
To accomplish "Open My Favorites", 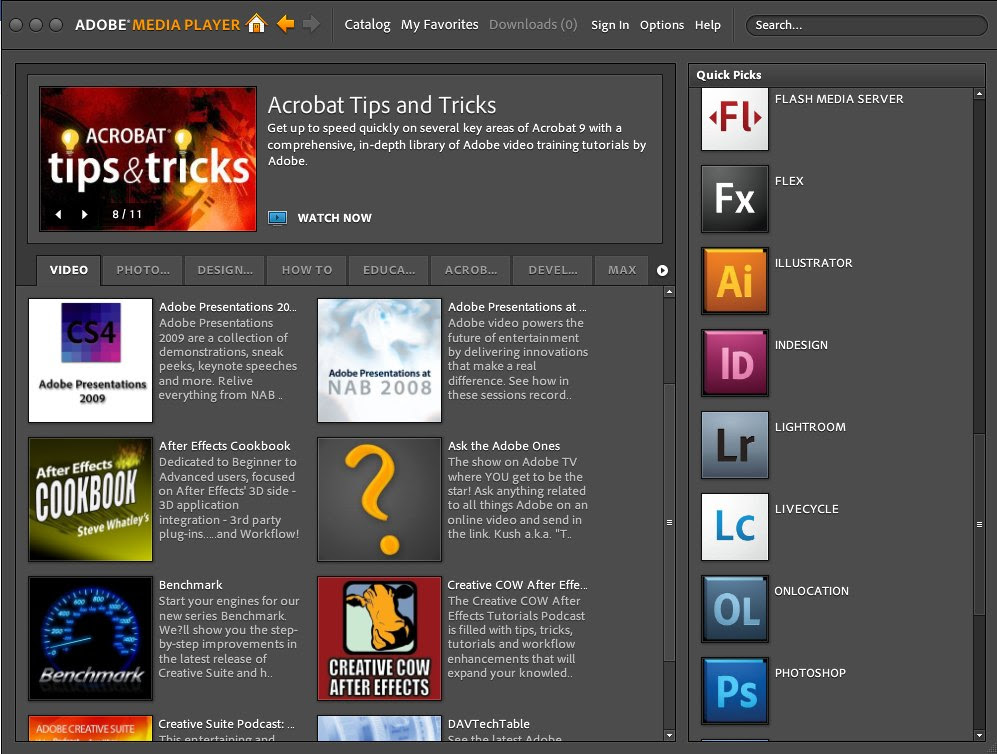I will click(439, 25).
